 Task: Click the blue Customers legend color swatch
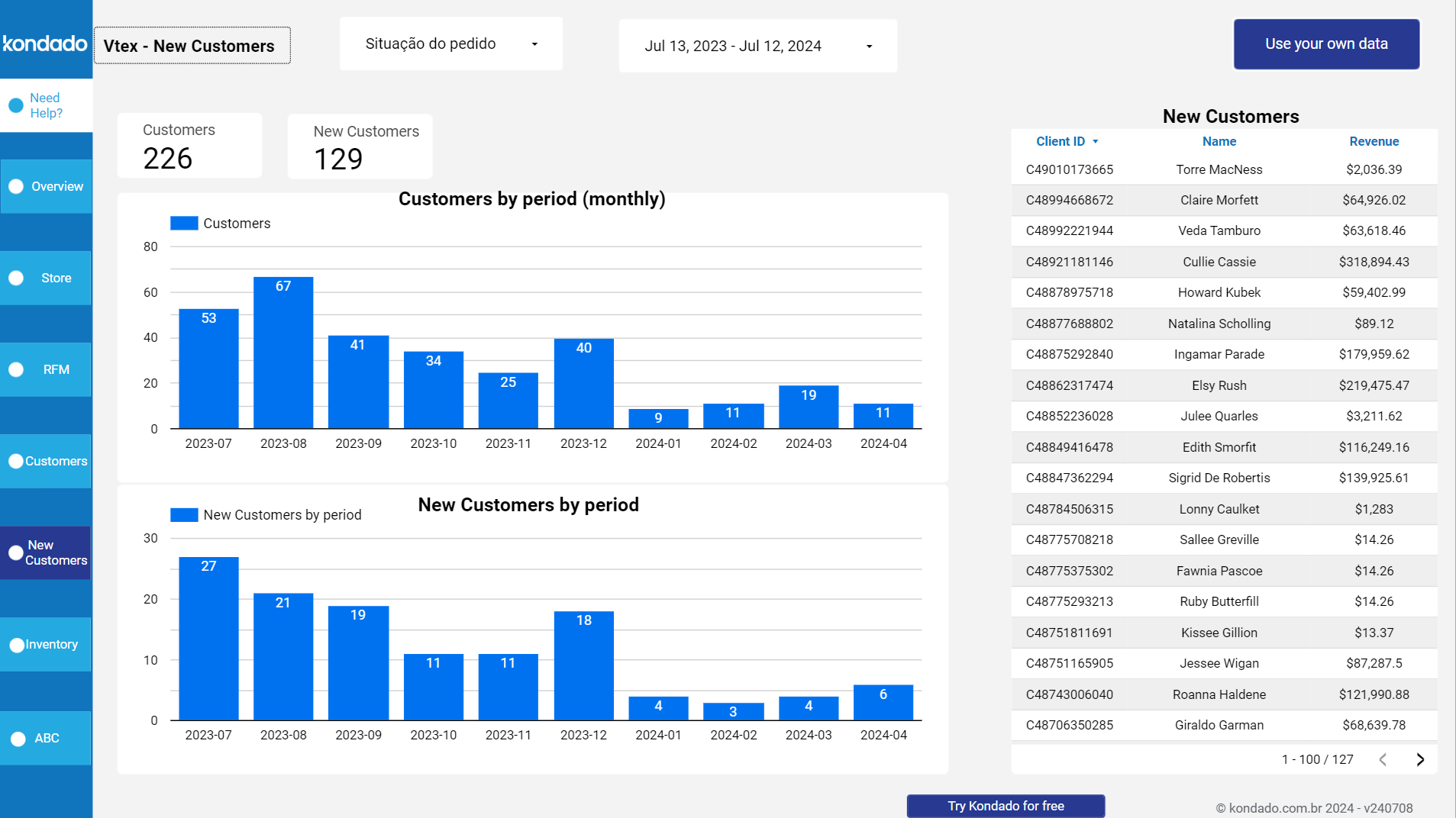(183, 223)
